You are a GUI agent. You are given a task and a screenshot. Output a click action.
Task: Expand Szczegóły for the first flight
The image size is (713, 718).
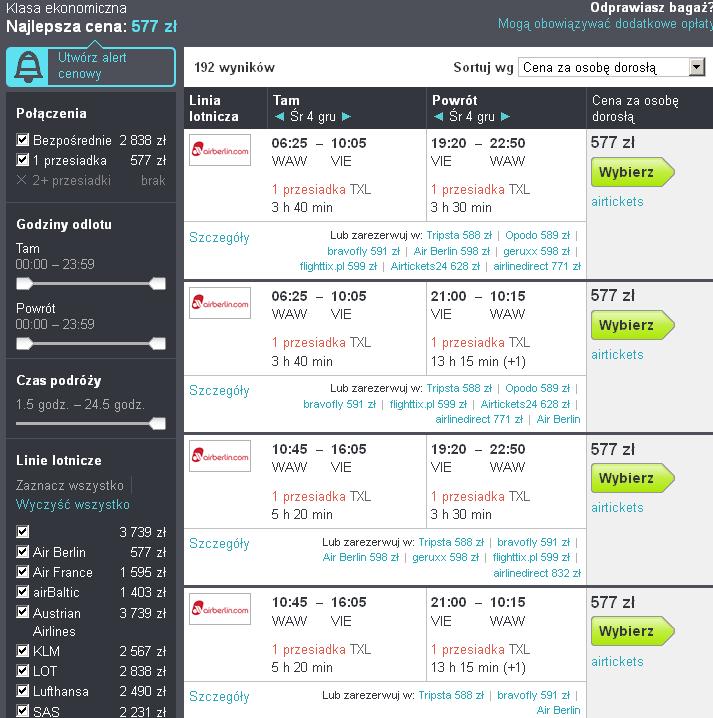(219, 238)
